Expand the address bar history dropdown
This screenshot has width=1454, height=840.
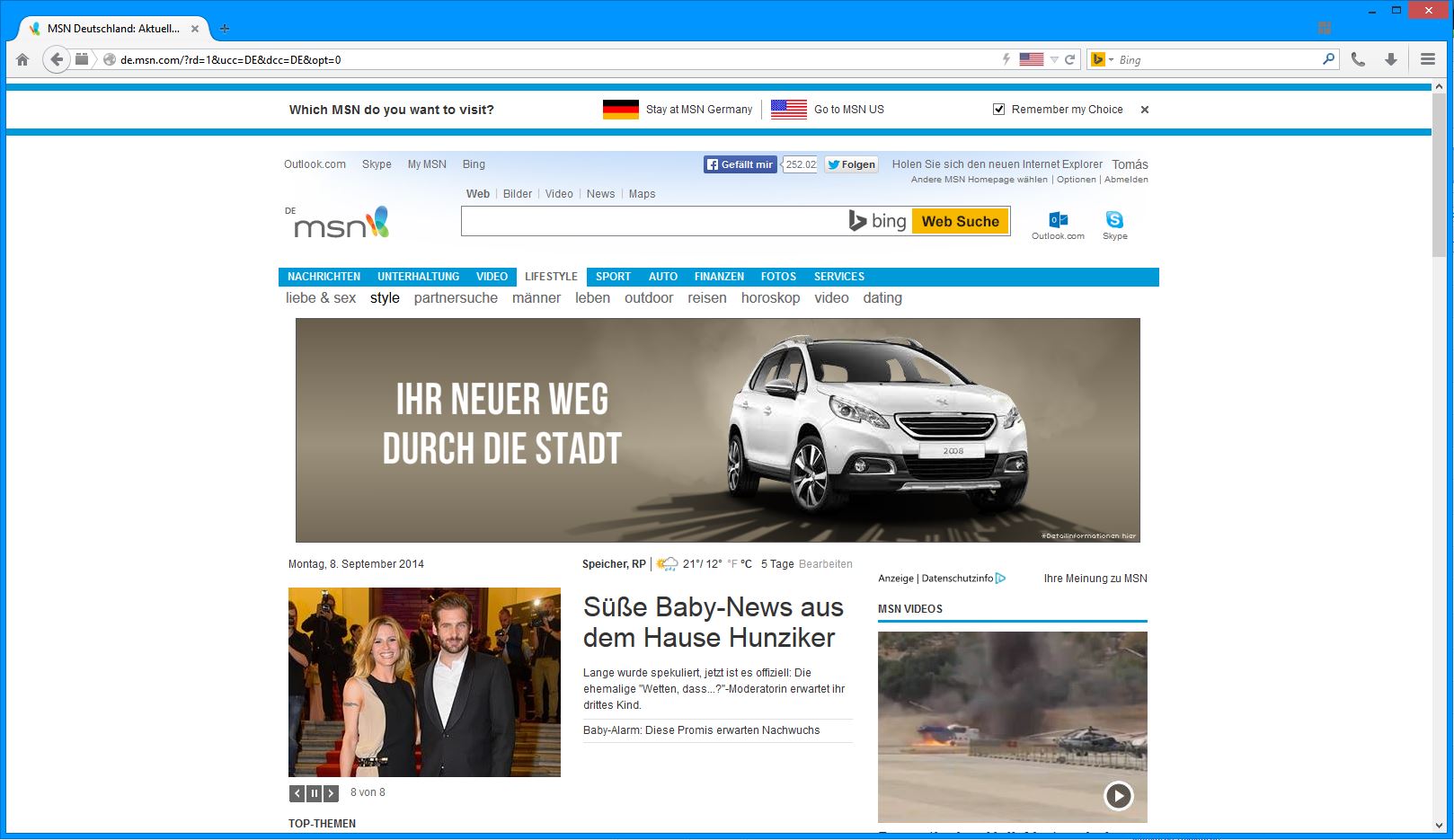(x=1054, y=59)
